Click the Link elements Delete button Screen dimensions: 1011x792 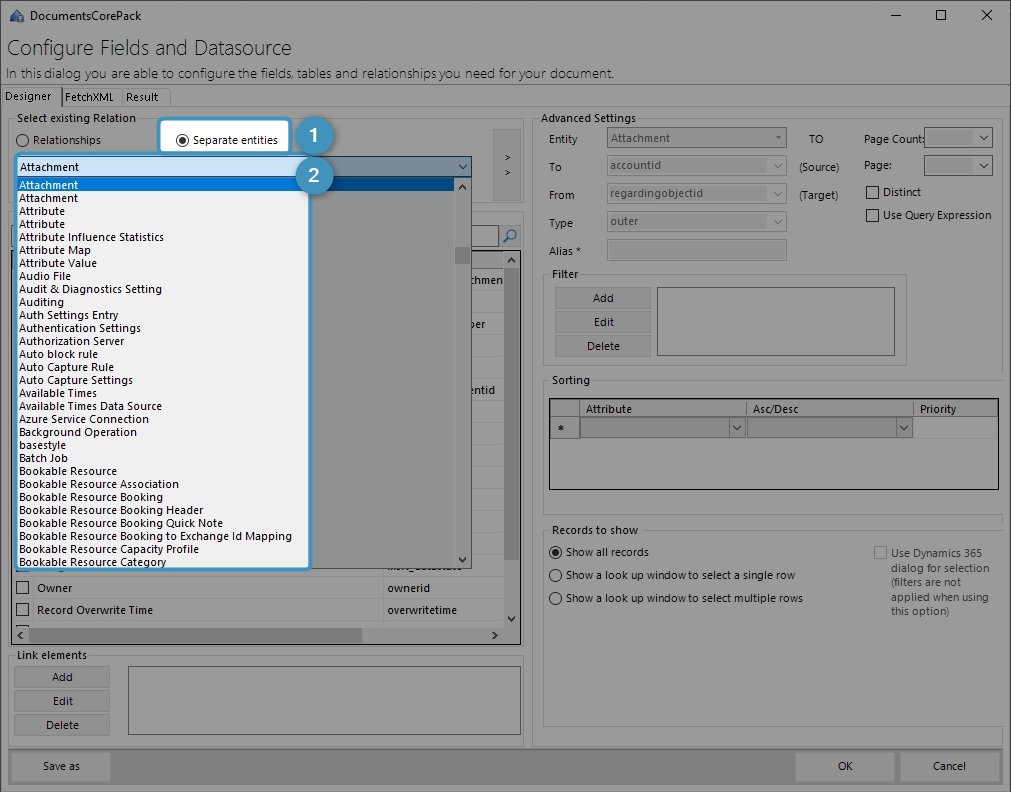click(62, 725)
